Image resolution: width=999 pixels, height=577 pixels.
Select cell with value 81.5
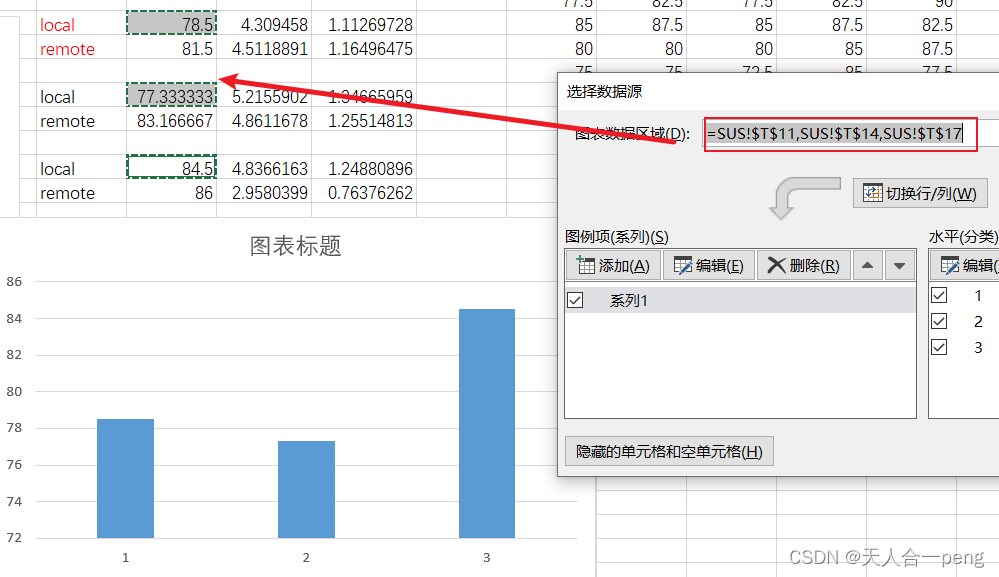171,49
